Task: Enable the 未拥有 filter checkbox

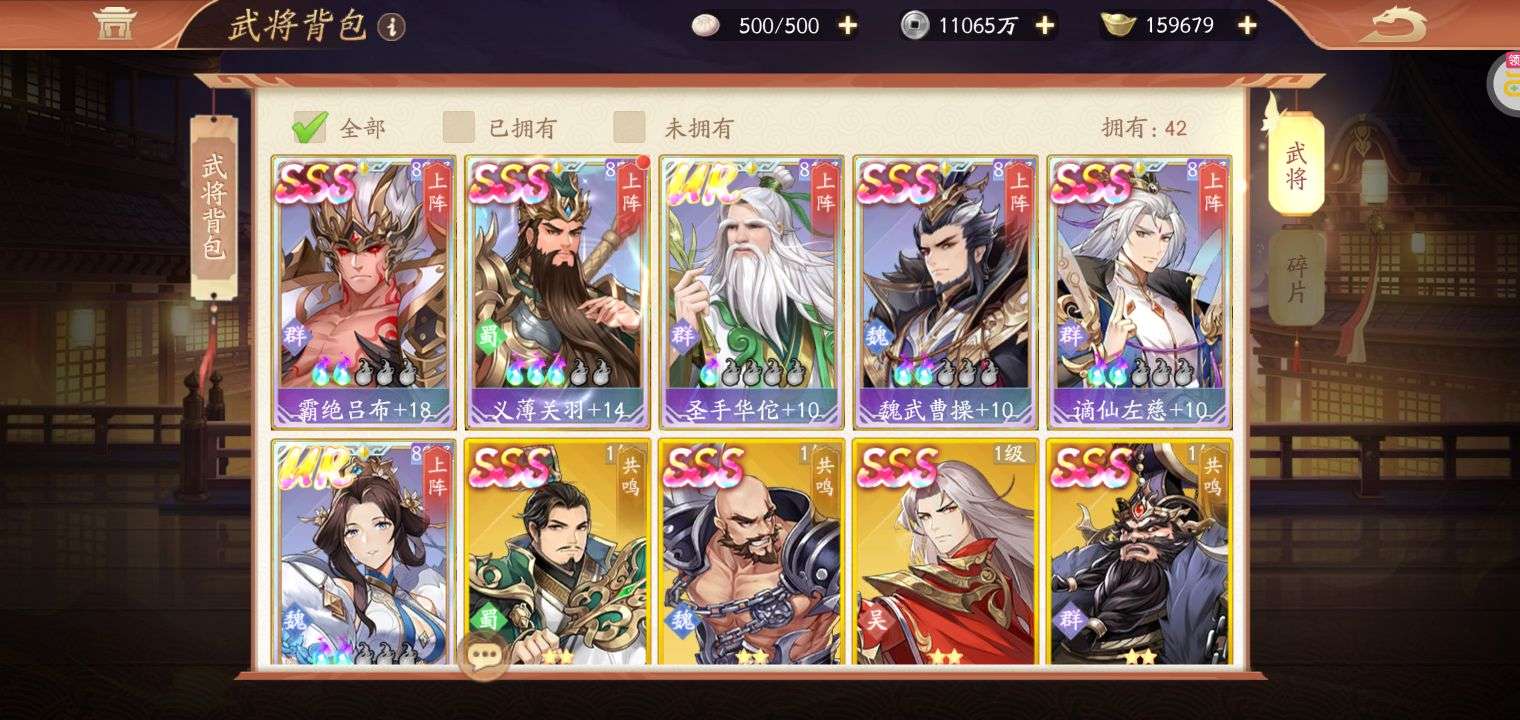Action: point(629,127)
